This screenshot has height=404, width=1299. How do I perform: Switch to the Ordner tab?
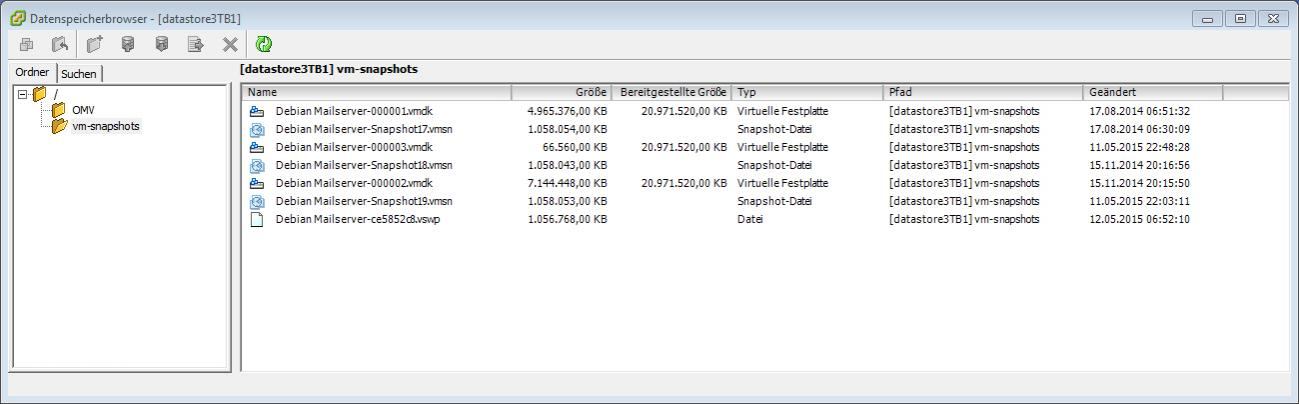pyautogui.click(x=32, y=73)
